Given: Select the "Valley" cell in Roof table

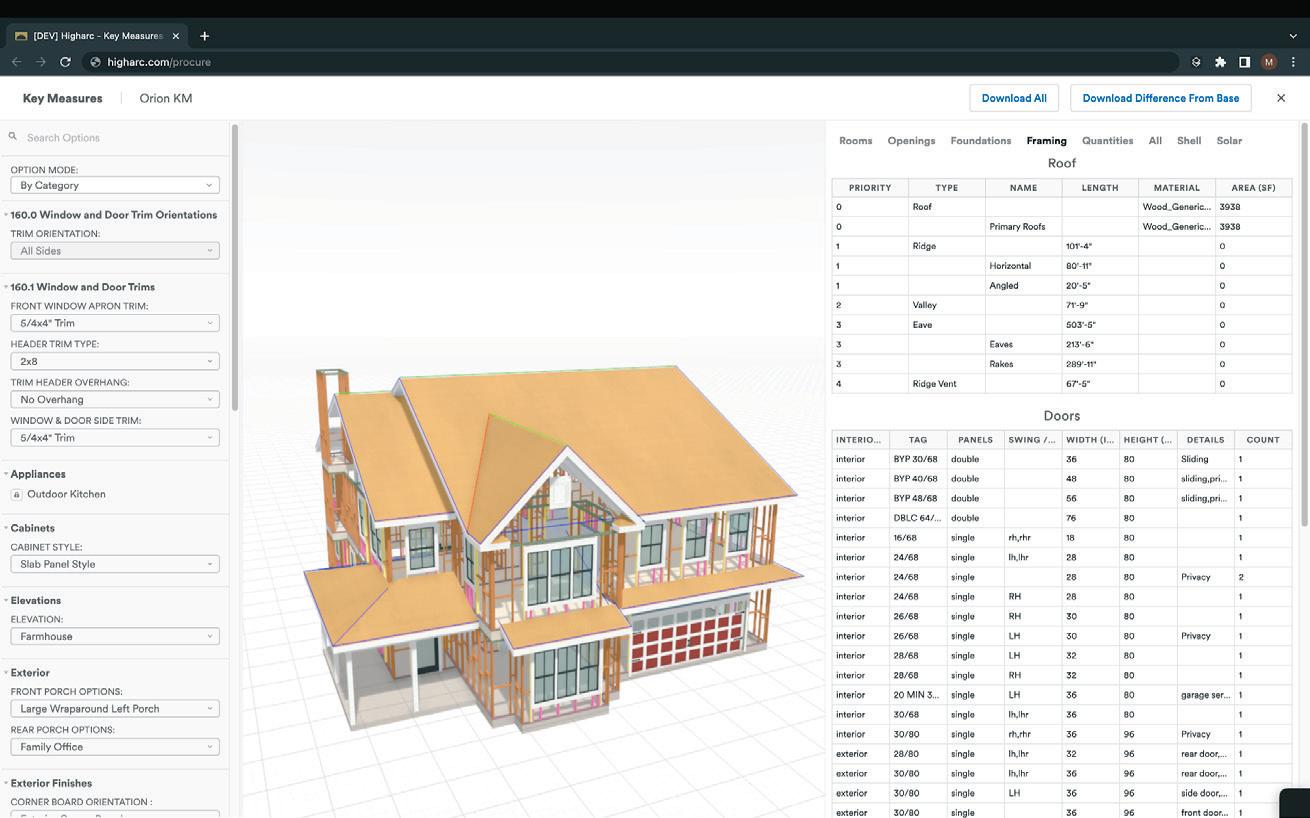Looking at the screenshot, I should pos(947,305).
